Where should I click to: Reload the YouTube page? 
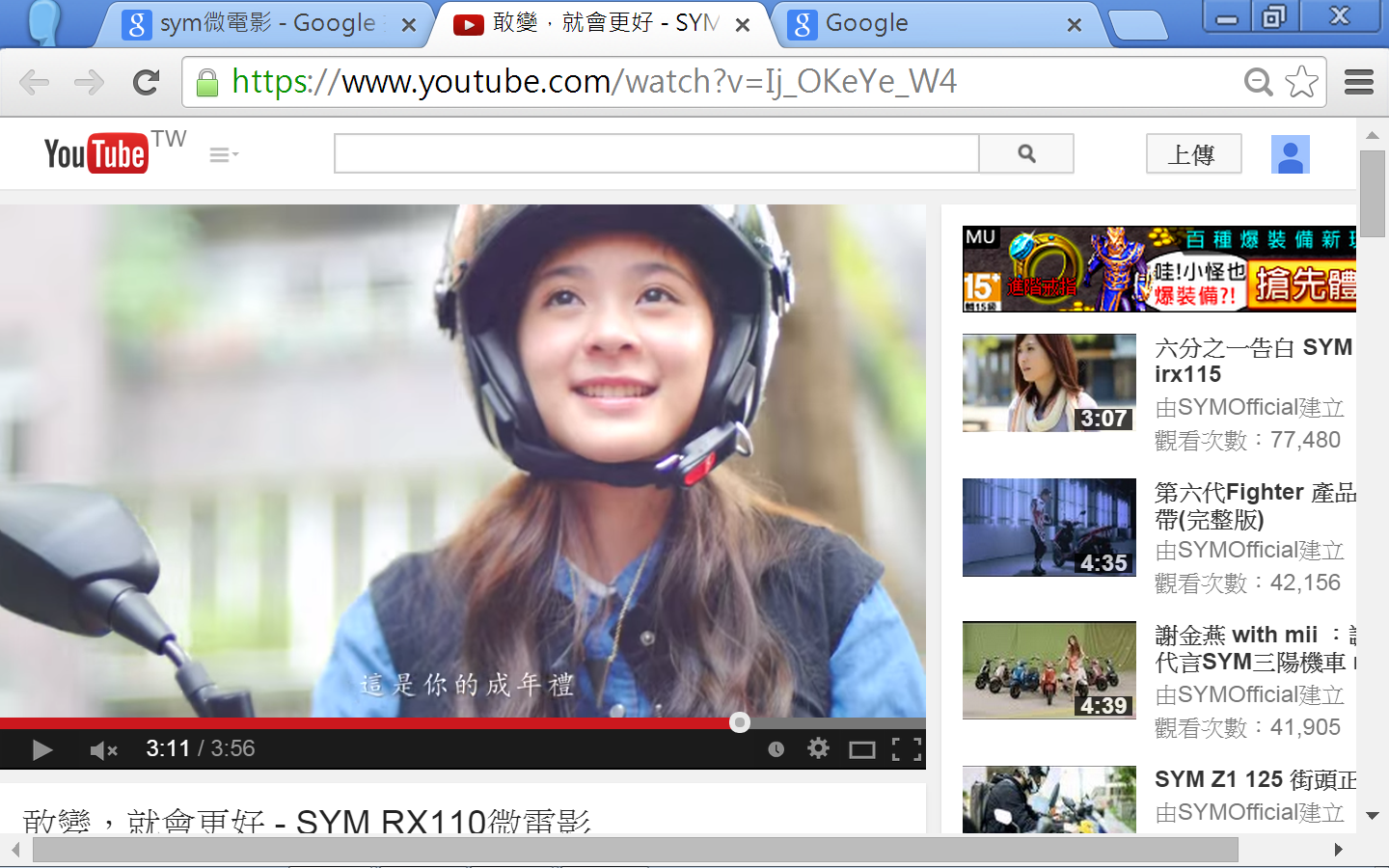146,83
